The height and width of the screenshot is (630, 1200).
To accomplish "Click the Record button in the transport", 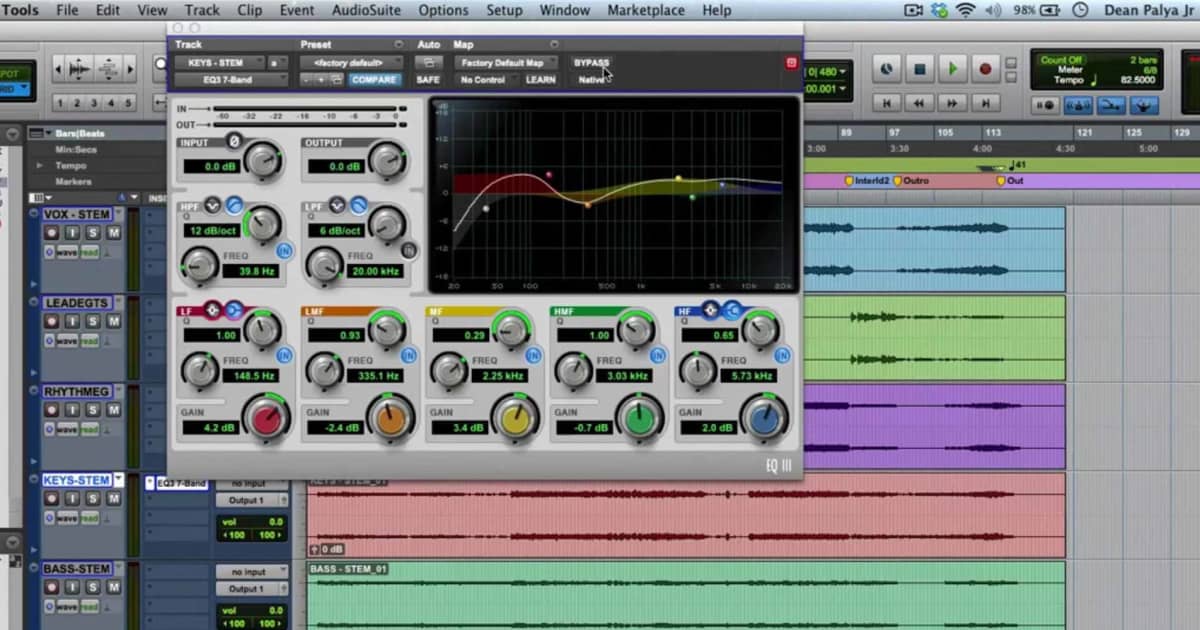I will tap(985, 68).
